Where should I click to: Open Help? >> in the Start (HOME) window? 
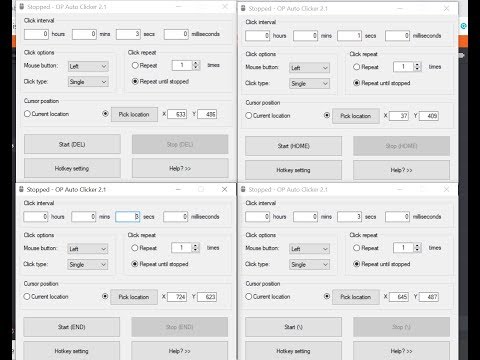pyautogui.click(x=401, y=170)
